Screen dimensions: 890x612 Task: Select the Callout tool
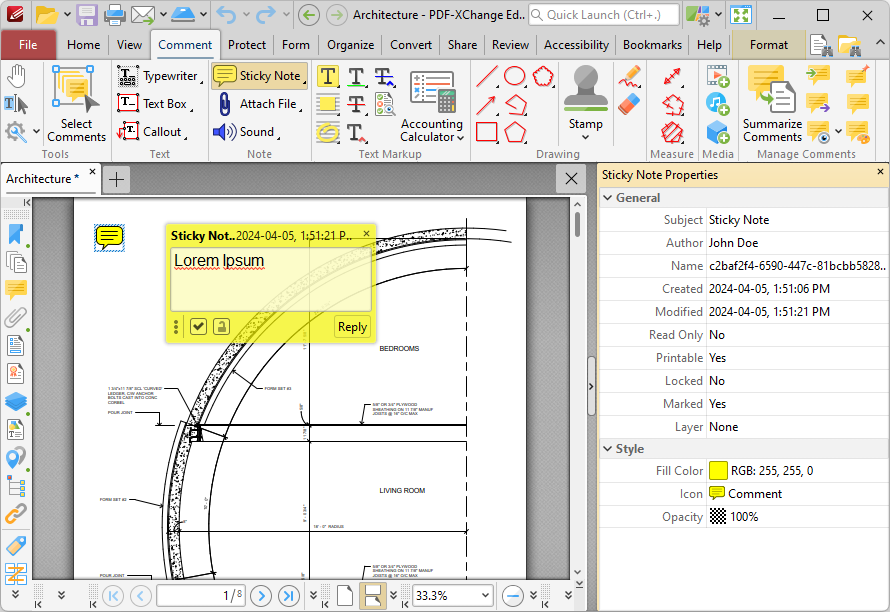(152, 132)
